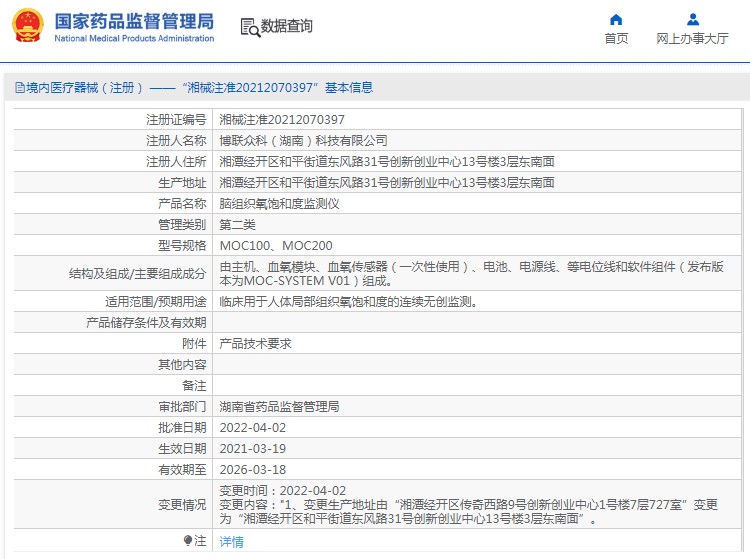
Task: Click the 注册人住所 address value
Action: point(386,162)
